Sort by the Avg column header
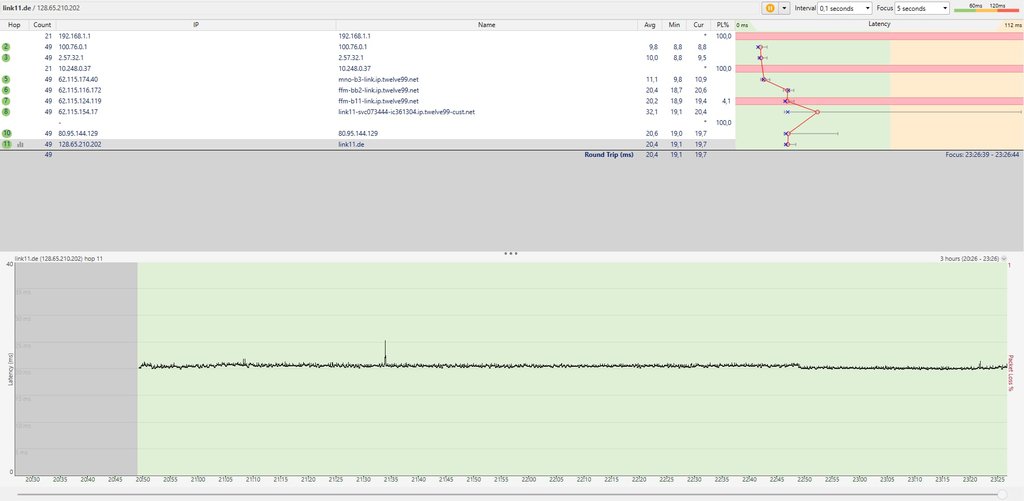Viewport: 1024px width, 501px height. (652, 24)
